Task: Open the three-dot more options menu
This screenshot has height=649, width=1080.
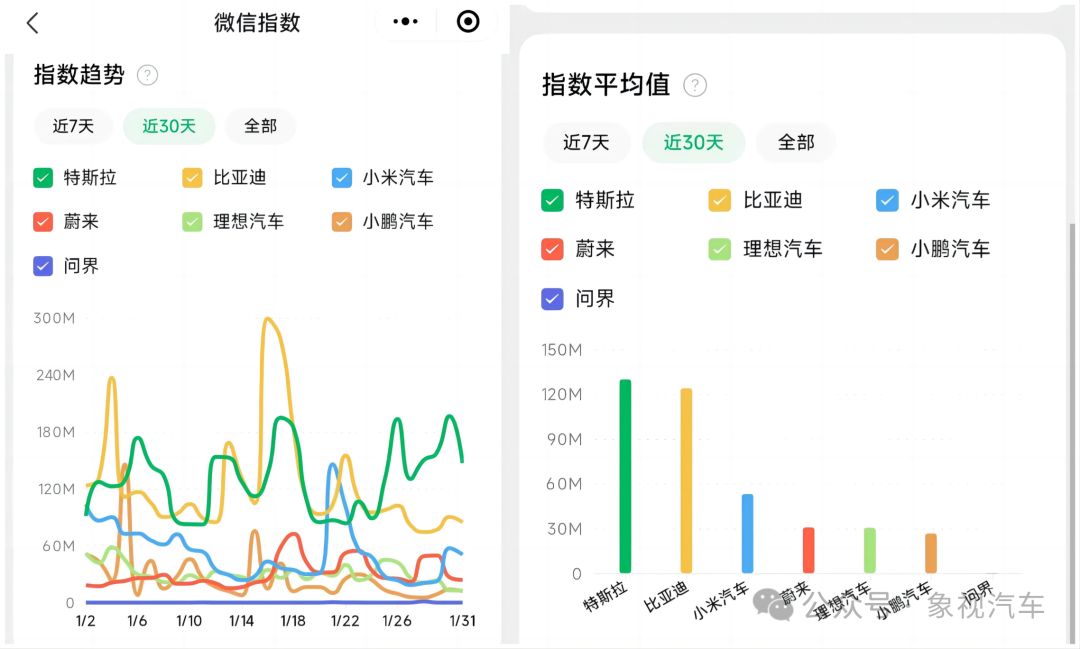Action: pyautogui.click(x=404, y=20)
